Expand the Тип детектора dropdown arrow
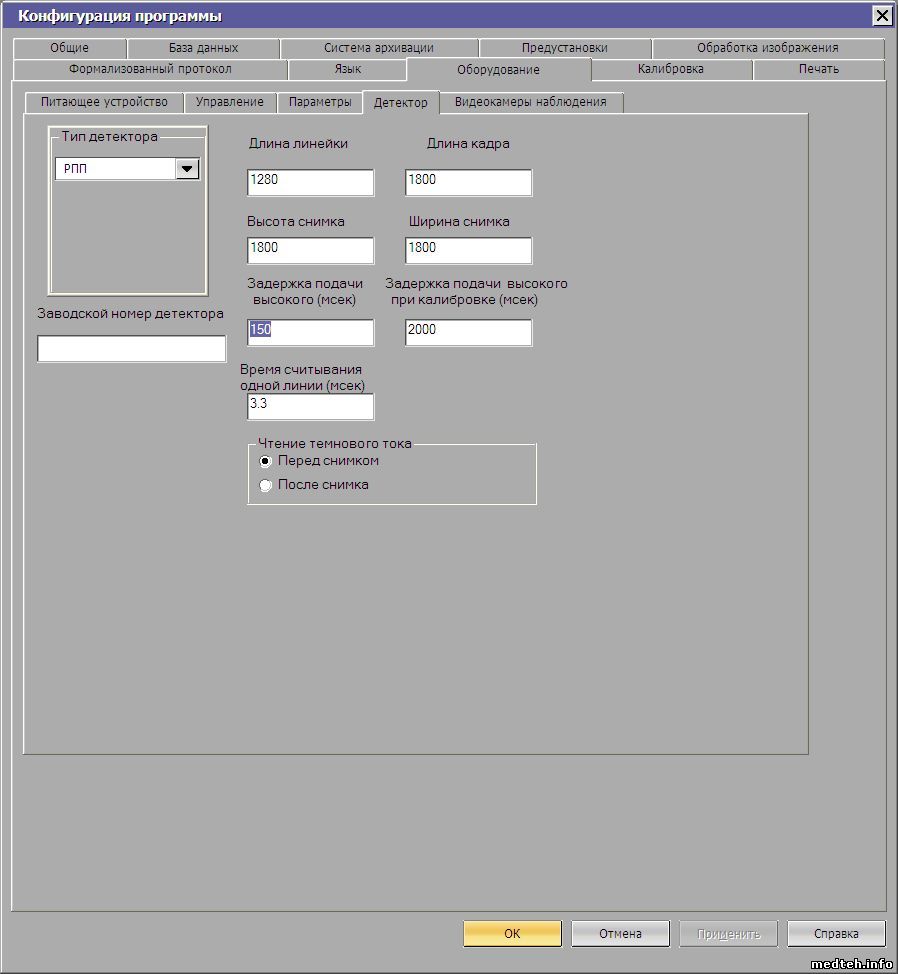 (x=187, y=169)
